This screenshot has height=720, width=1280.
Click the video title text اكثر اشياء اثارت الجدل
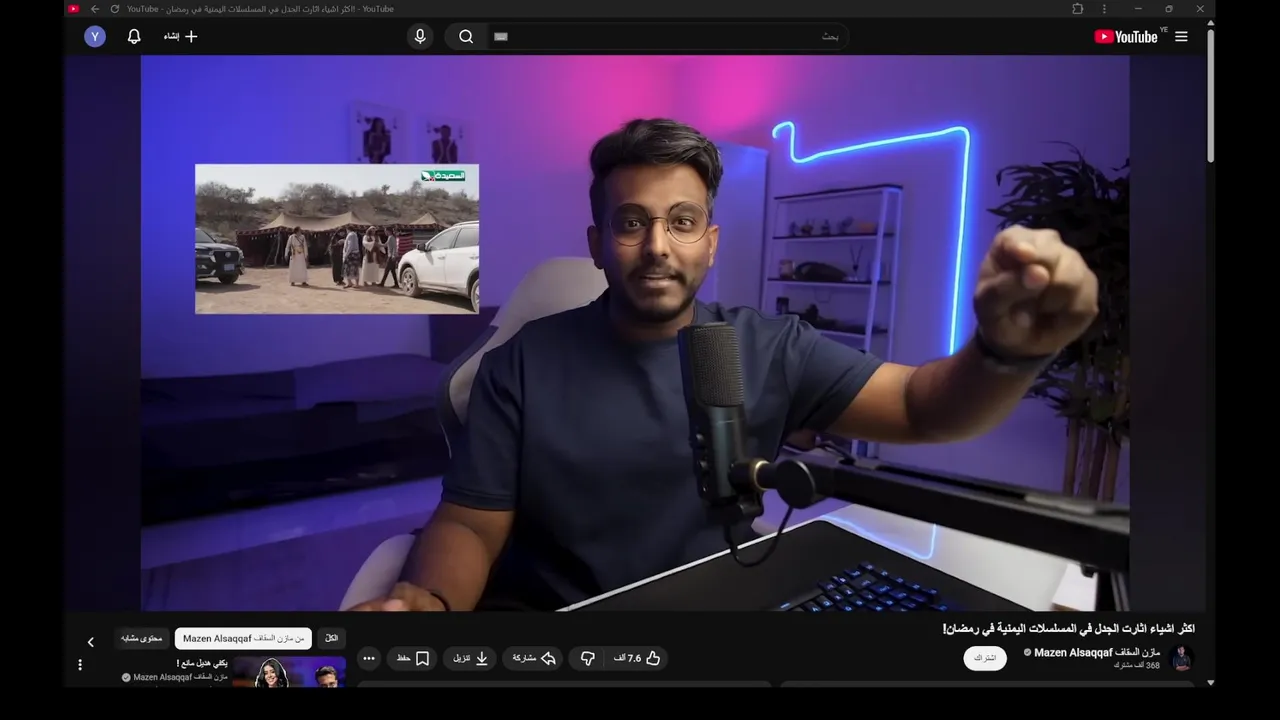coord(1069,629)
